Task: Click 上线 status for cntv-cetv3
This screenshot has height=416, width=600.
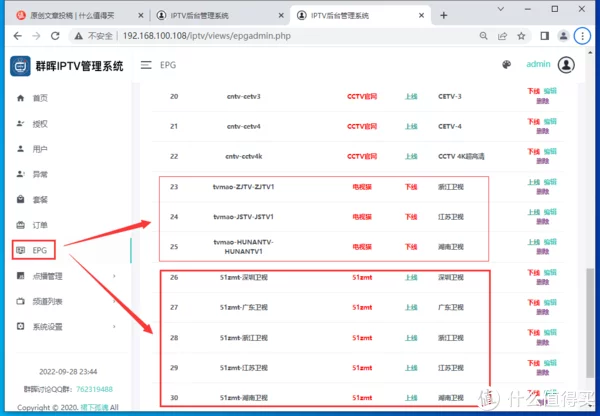Action: pyautogui.click(x=411, y=96)
